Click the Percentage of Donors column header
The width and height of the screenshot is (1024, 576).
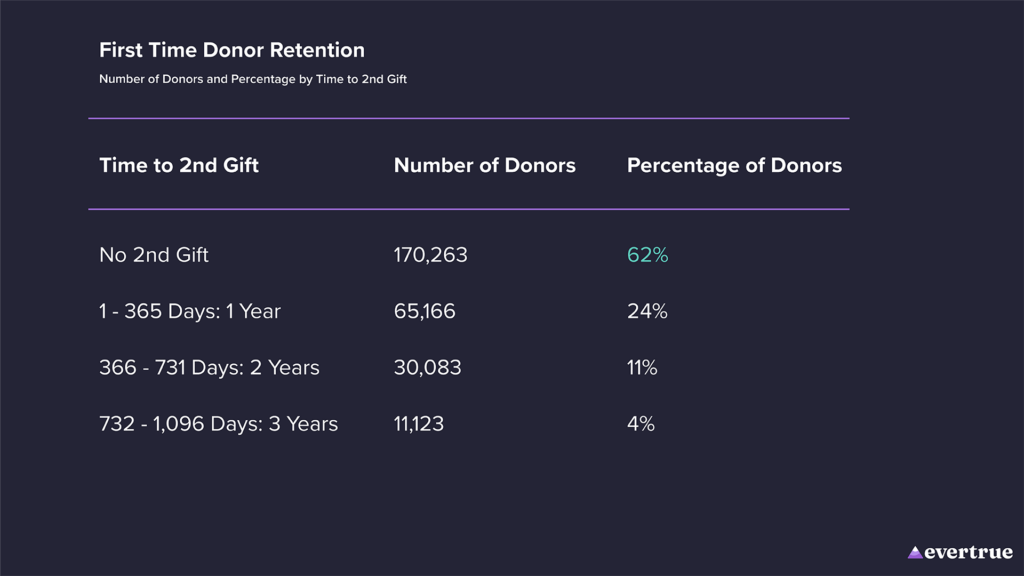click(734, 166)
